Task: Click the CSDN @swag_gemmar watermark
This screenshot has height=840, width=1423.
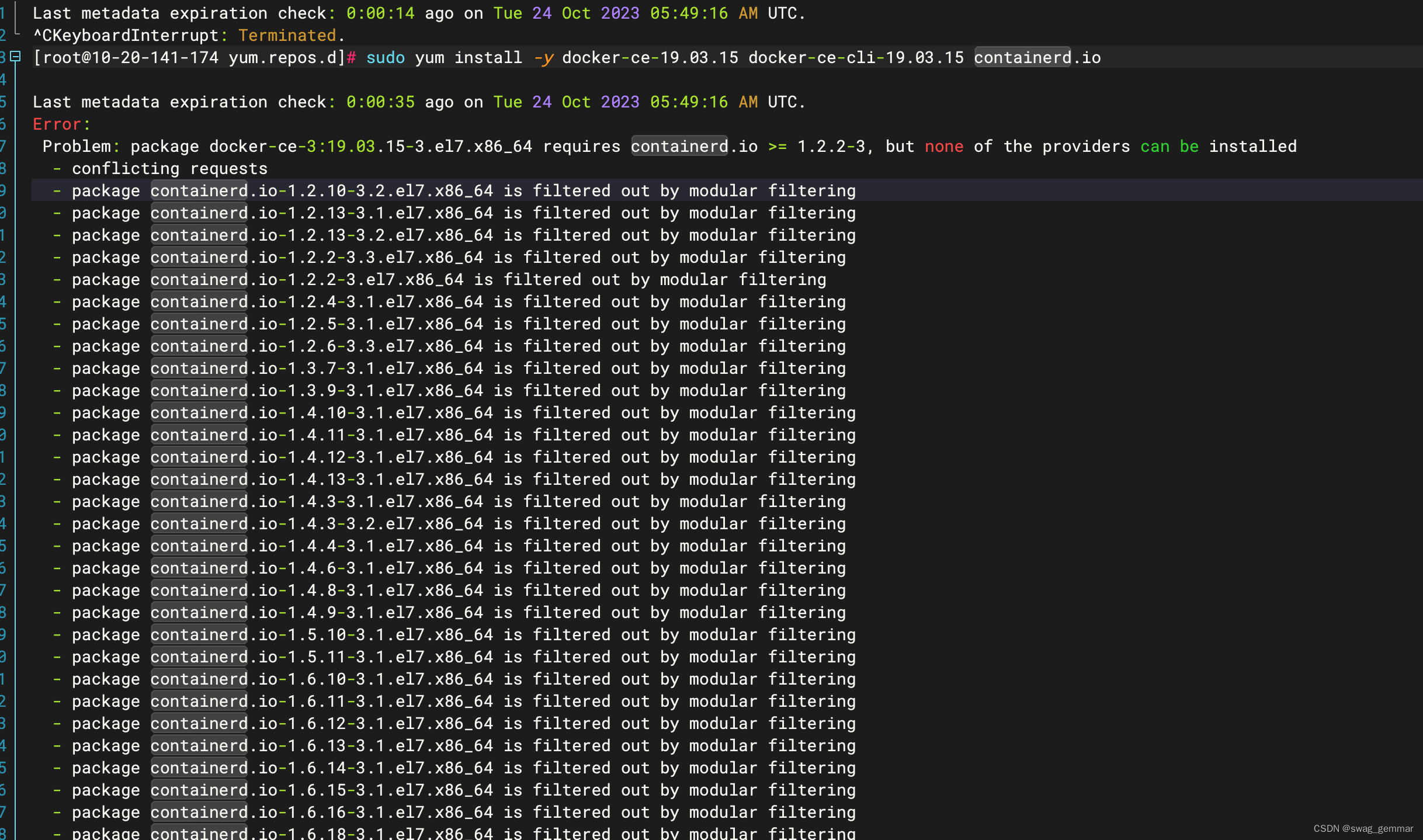Action: pyautogui.click(x=1363, y=828)
